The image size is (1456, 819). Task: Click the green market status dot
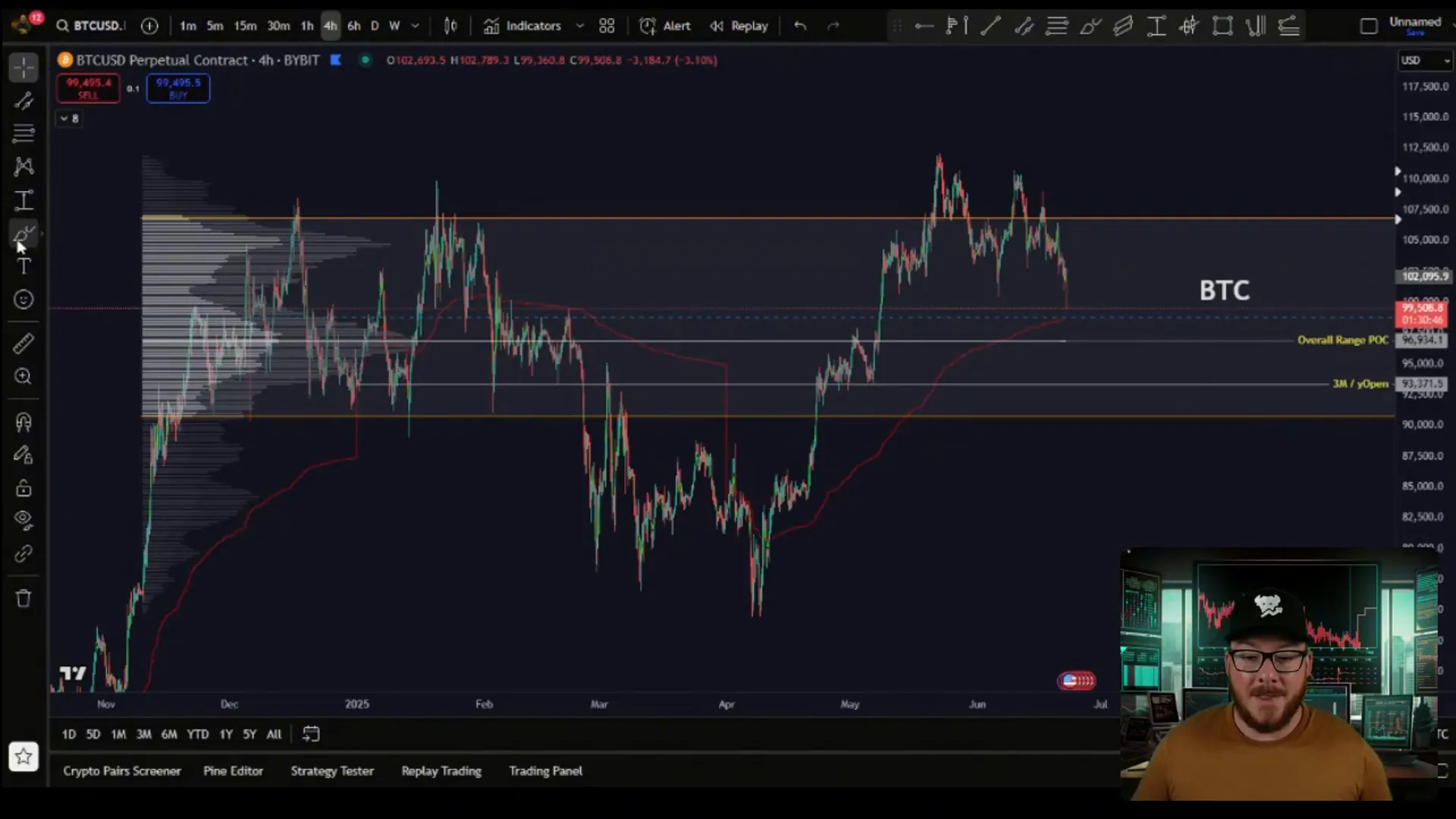point(366,60)
